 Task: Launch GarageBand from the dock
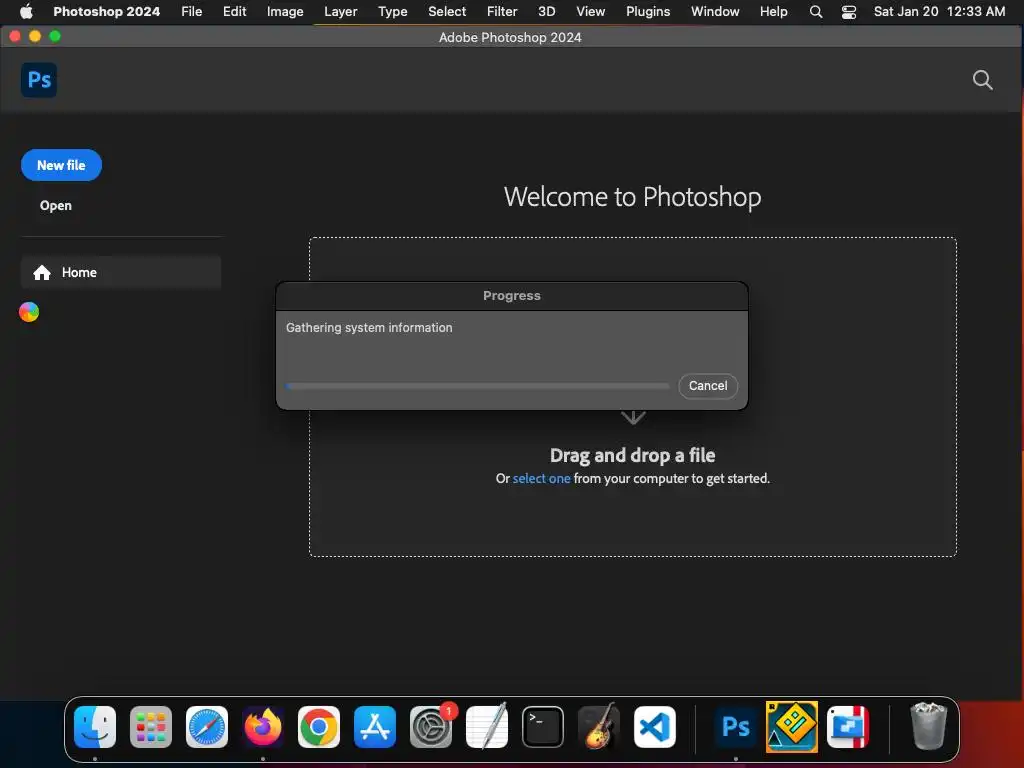599,726
